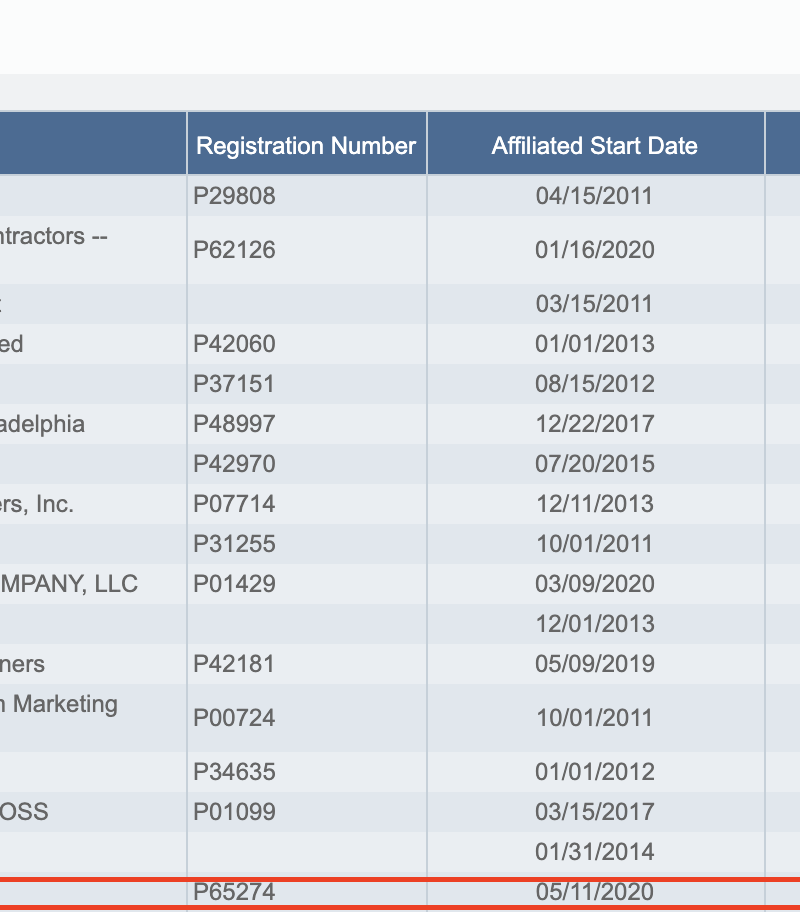Select the highlighted row's P65274 cell
800x912 pixels.
click(234, 892)
